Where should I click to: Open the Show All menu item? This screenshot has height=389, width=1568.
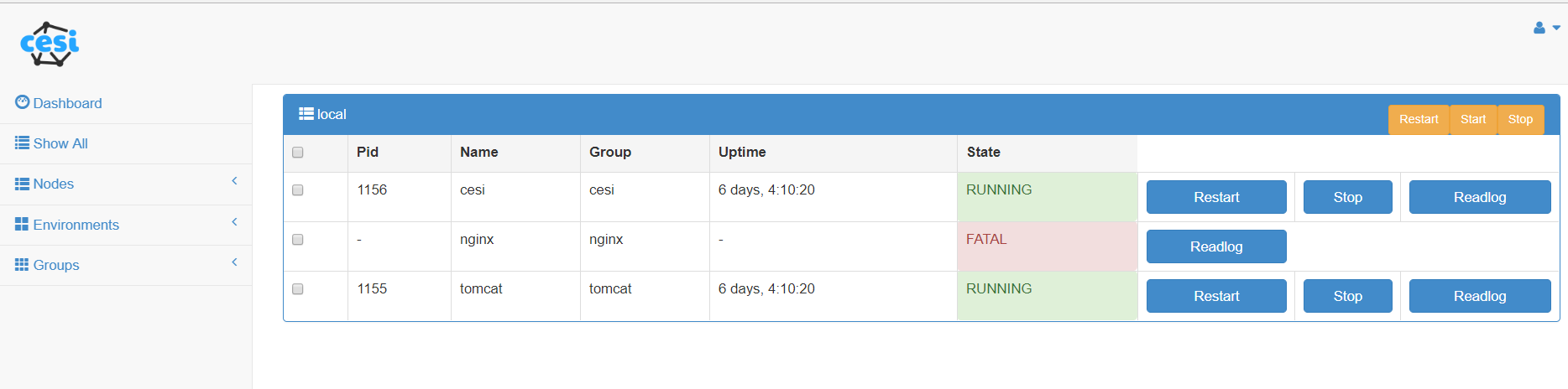coord(60,143)
